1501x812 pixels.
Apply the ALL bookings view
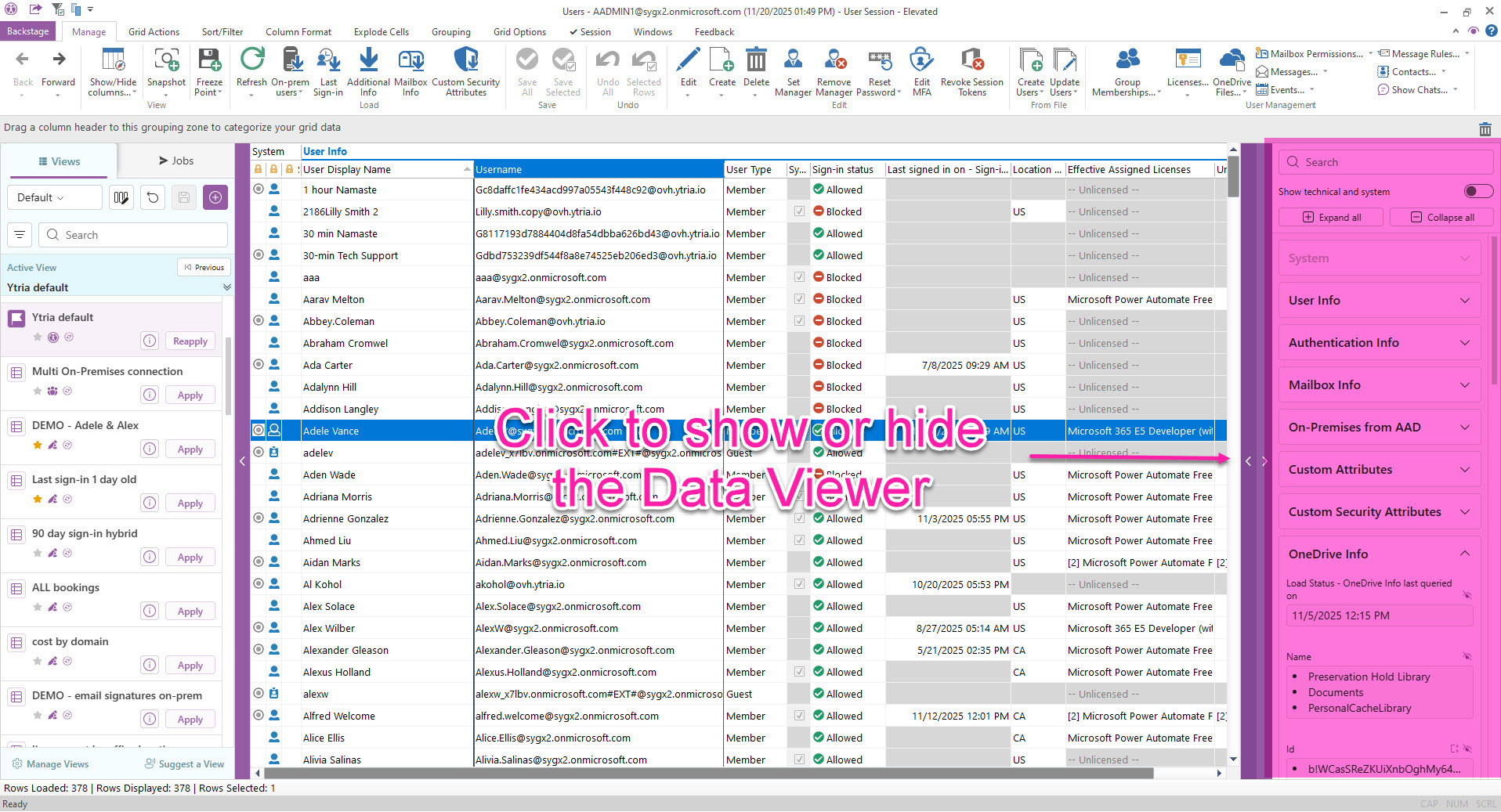pos(190,611)
